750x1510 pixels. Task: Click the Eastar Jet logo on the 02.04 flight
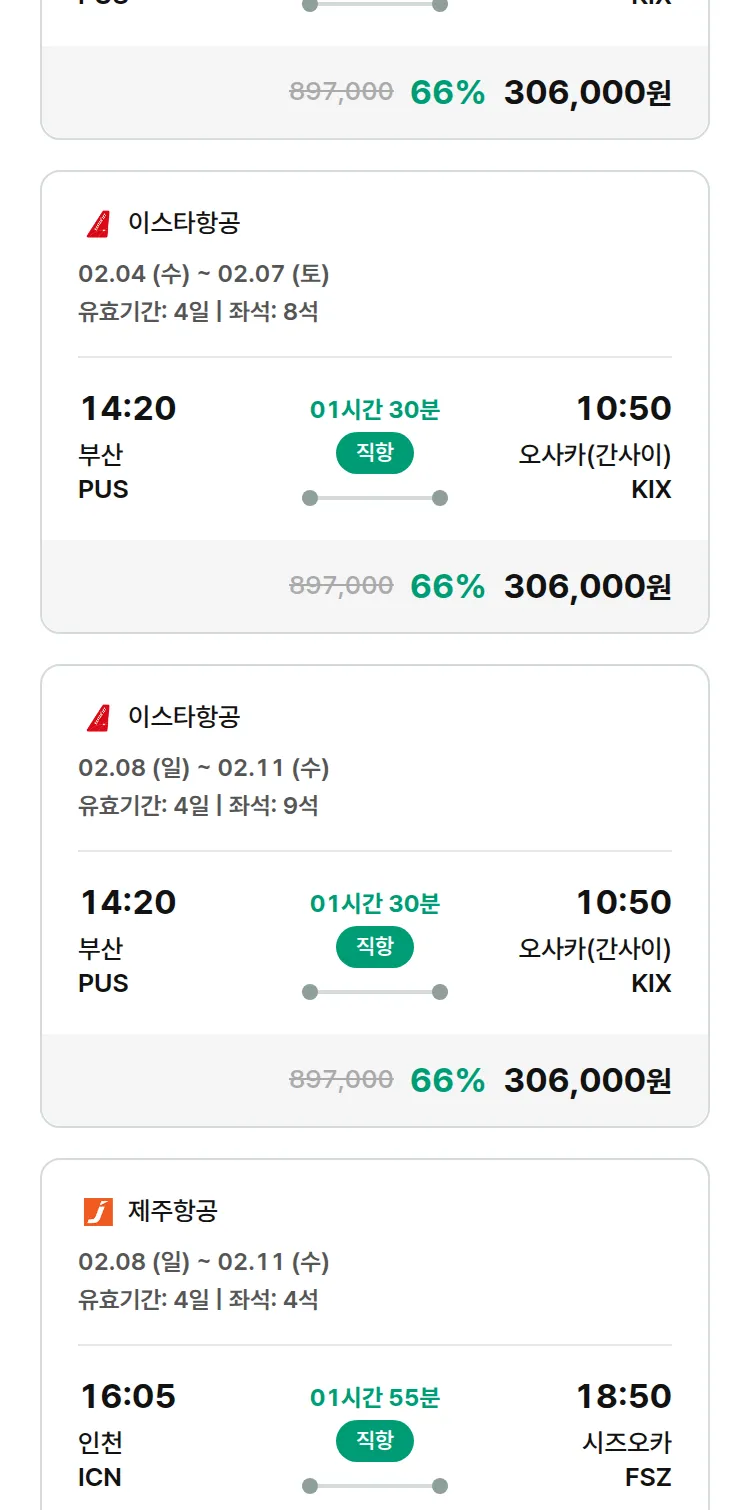[98, 223]
